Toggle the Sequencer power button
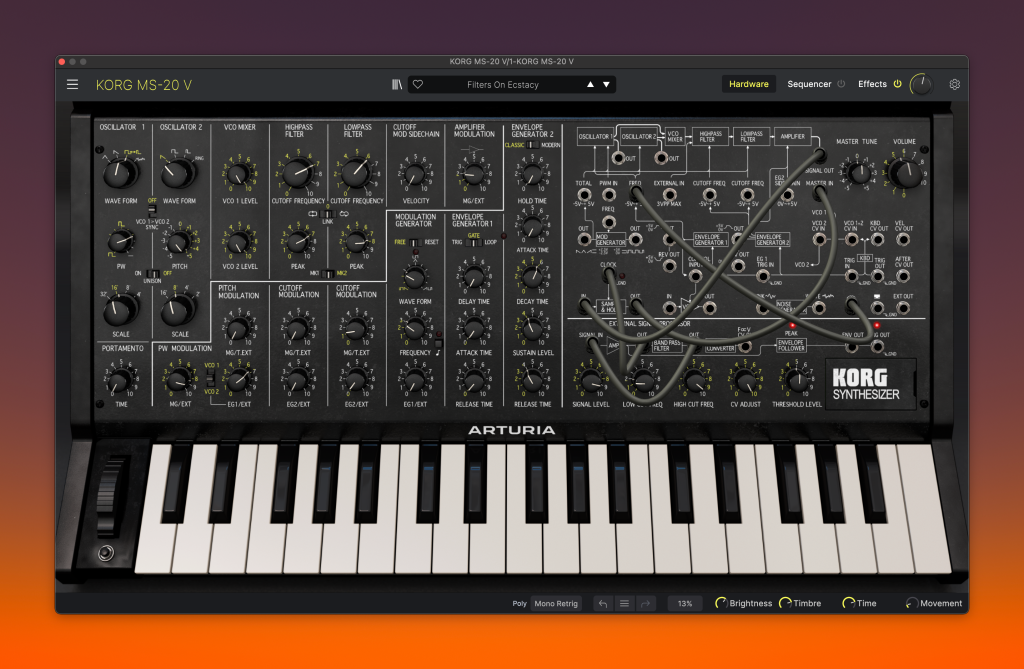 pyautogui.click(x=841, y=85)
